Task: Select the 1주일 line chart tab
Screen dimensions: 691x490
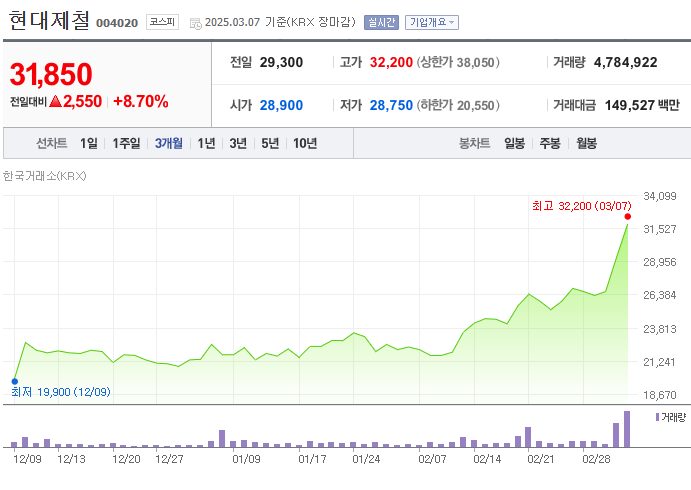Action: (x=126, y=143)
